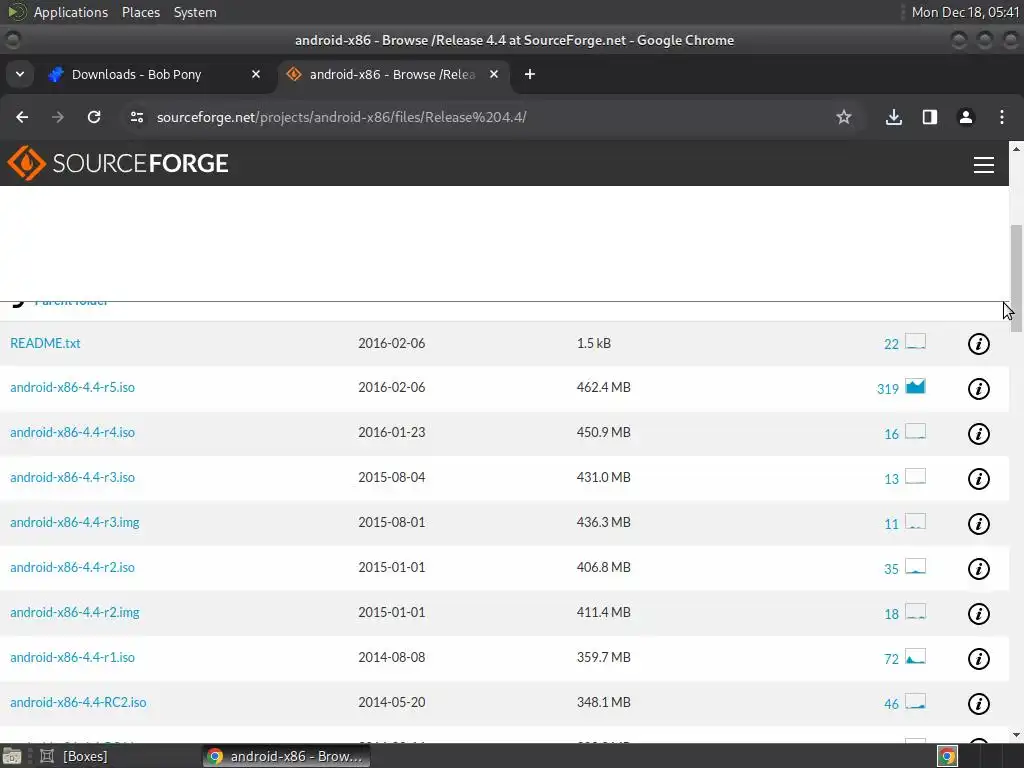Click weekly download count 319
This screenshot has width=1024, height=768.
click(x=888, y=389)
